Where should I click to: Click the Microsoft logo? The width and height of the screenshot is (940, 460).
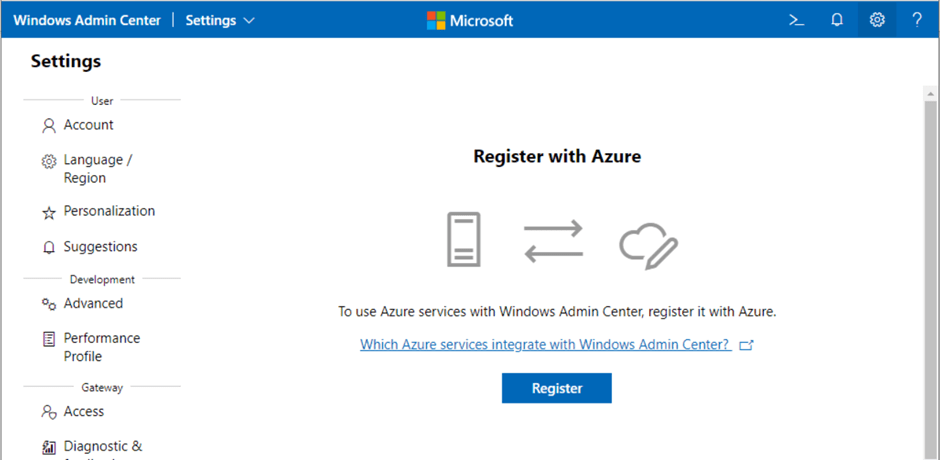470,20
